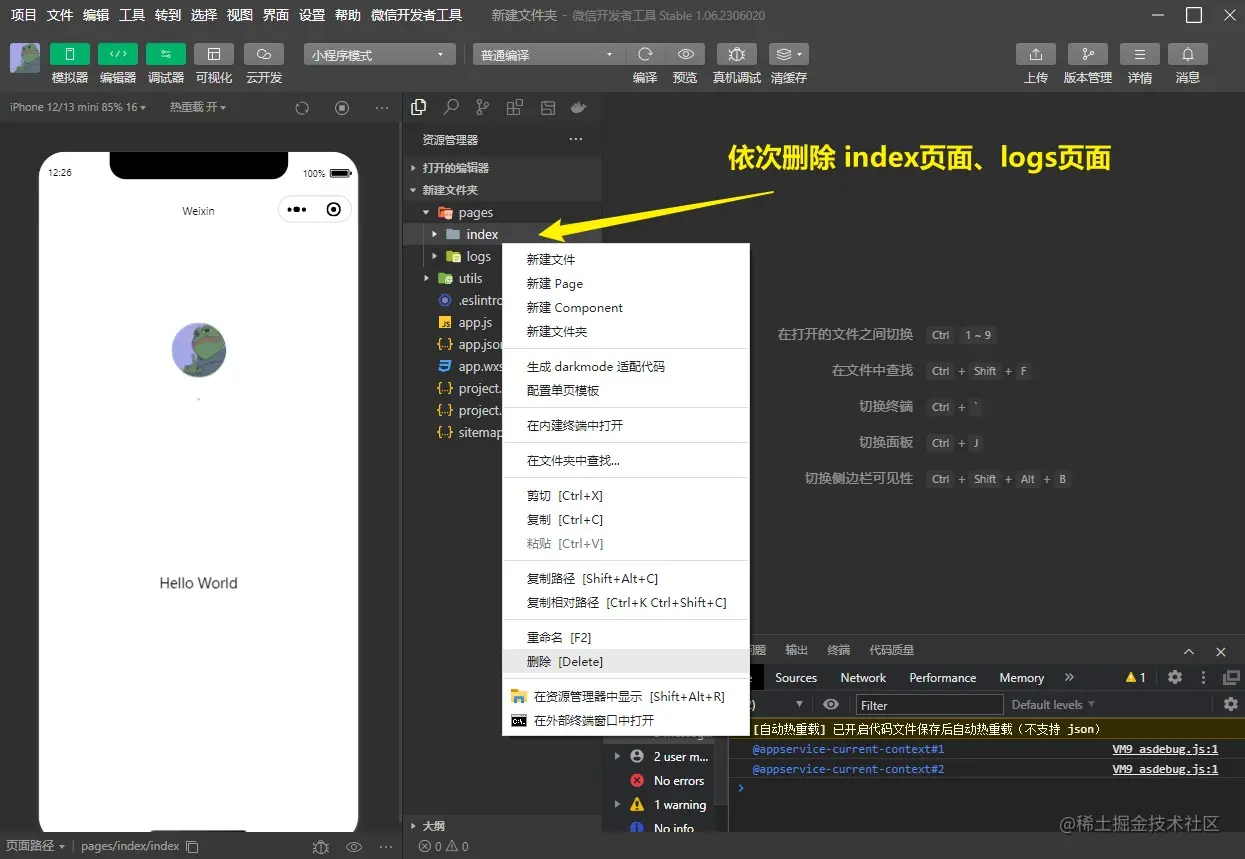This screenshot has height=859, width=1245.
Task: Open the 项目 menu
Action: pos(23,15)
